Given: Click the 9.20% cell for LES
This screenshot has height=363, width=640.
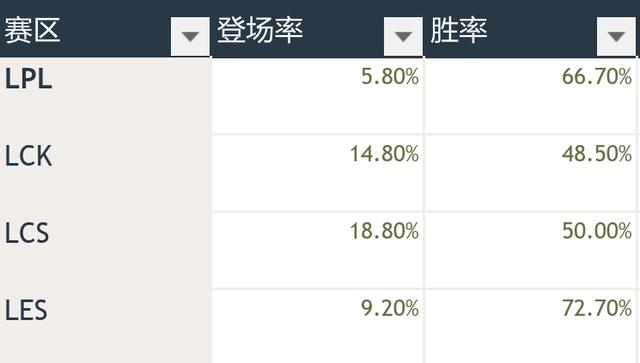Looking at the screenshot, I should 318,326.
